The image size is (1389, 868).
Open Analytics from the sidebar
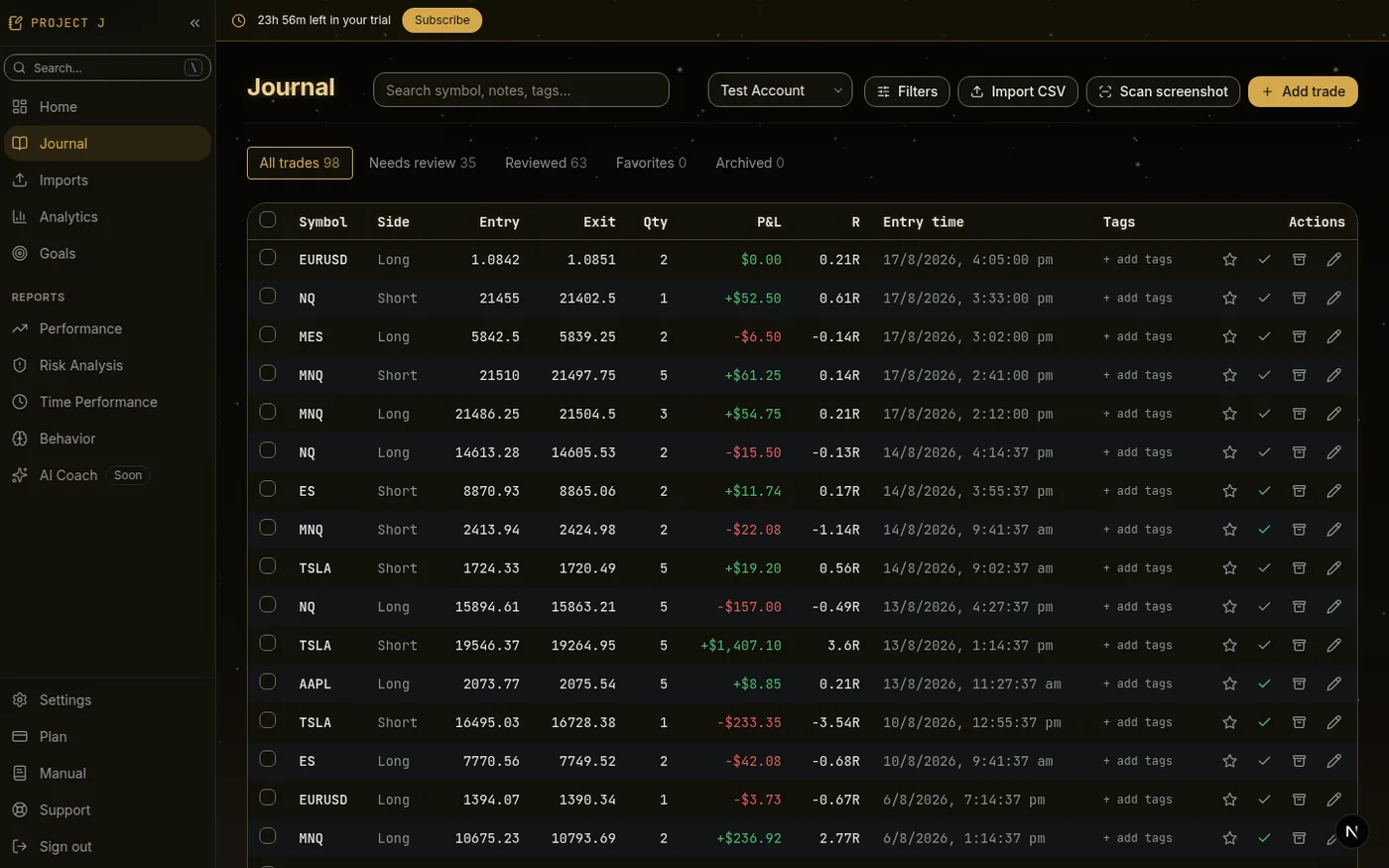tap(107, 216)
